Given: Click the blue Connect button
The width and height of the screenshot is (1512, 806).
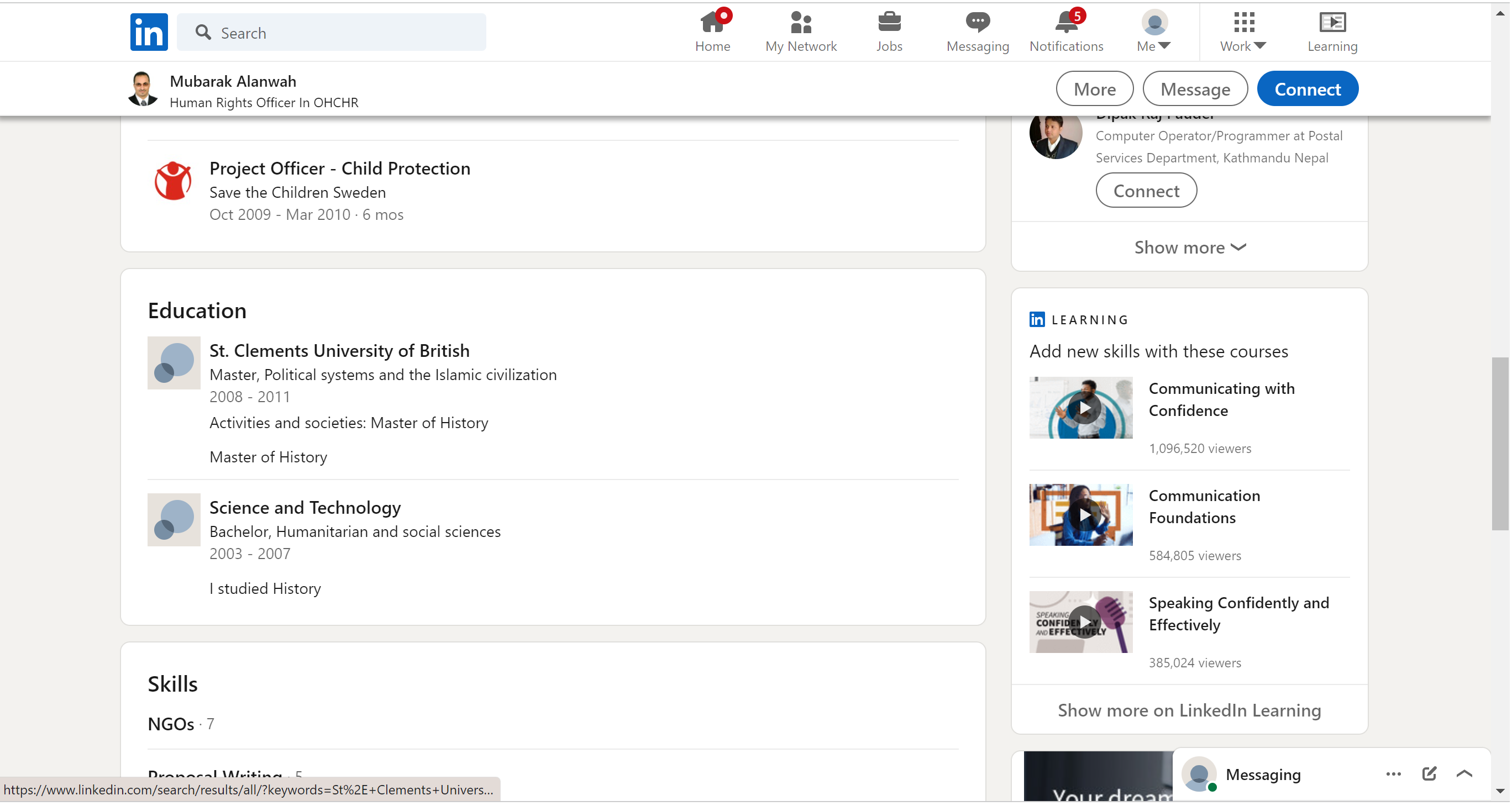Looking at the screenshot, I should 1307,89.
